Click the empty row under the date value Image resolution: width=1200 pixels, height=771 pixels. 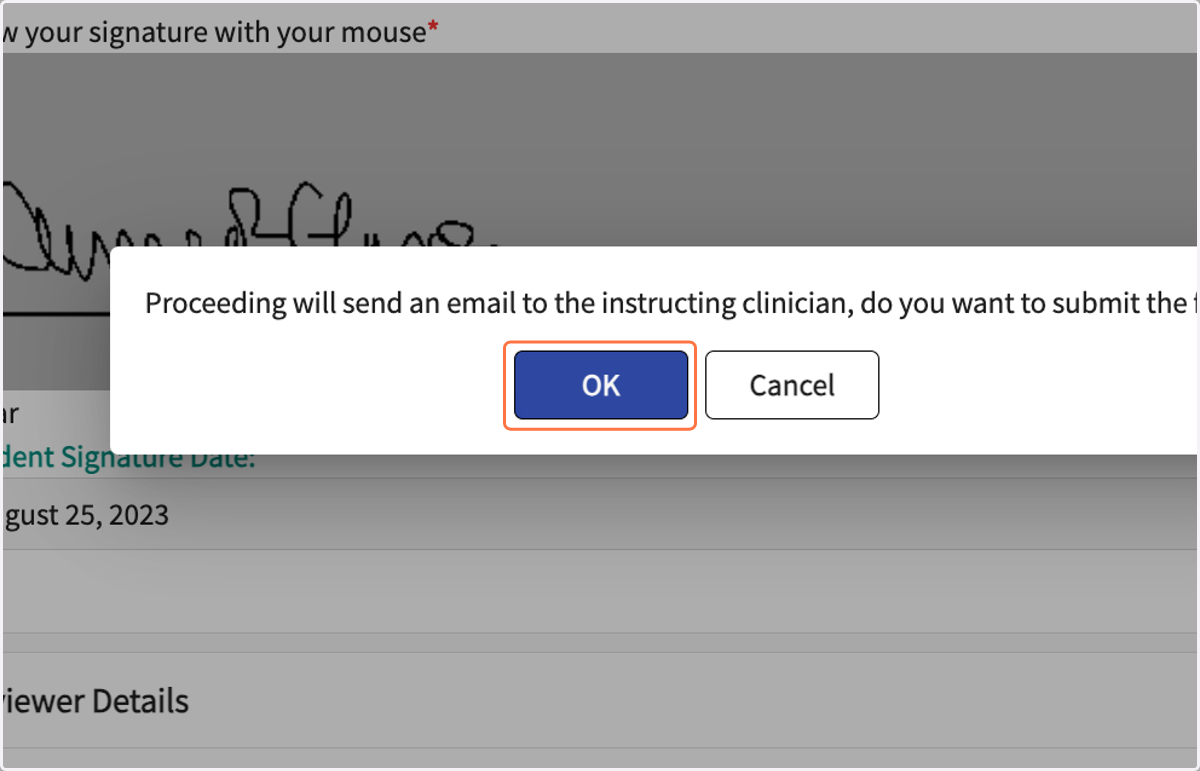pos(600,591)
